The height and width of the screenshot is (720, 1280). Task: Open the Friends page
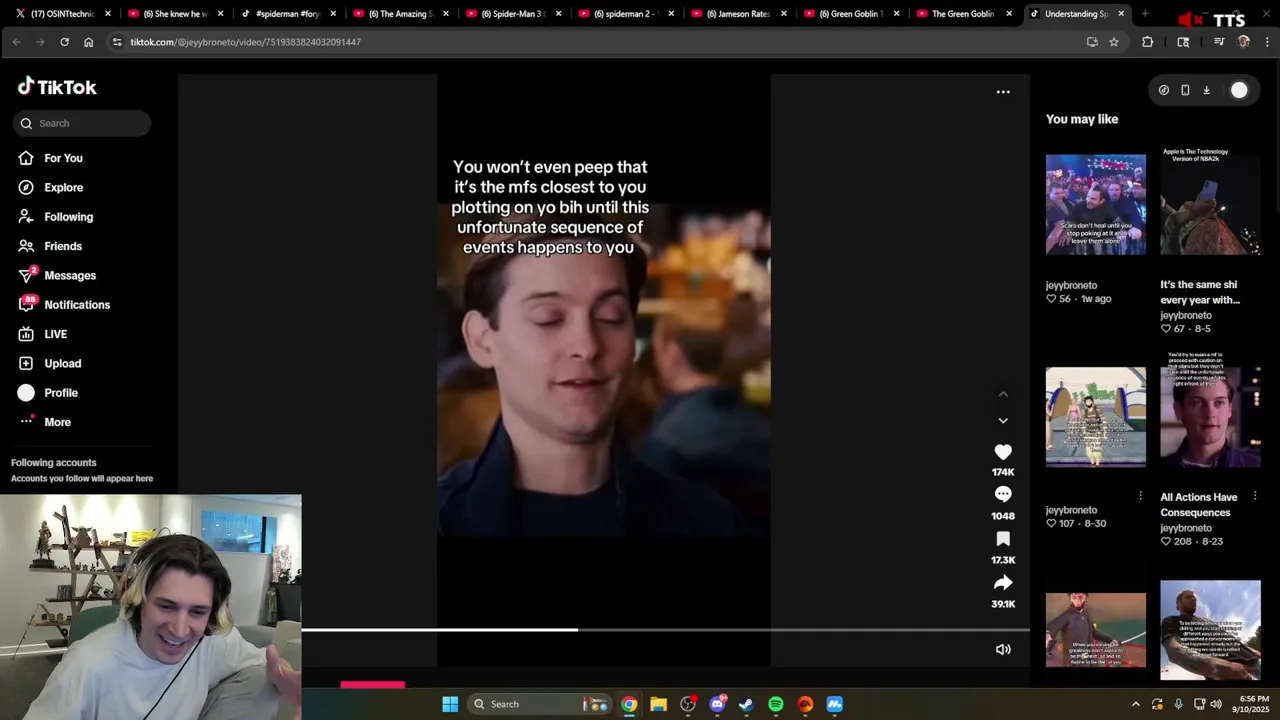[63, 246]
